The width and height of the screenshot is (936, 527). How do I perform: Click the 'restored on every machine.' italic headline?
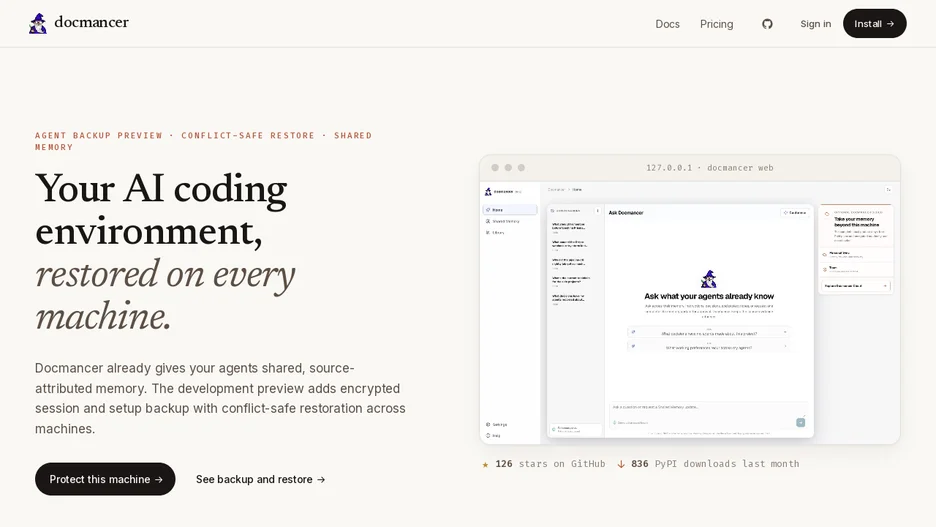tap(165, 295)
